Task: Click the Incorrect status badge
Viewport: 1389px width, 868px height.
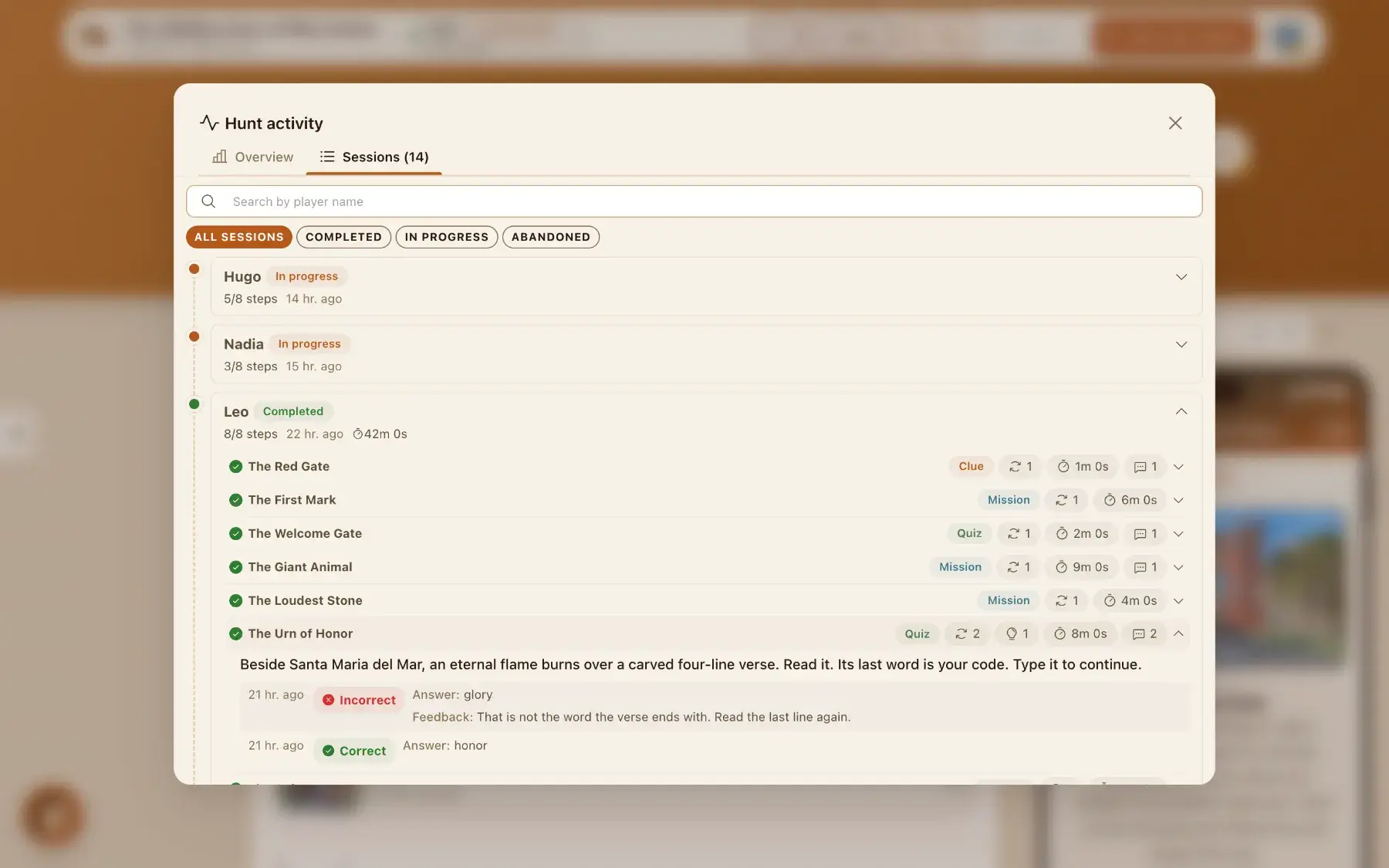Action: 359,700
